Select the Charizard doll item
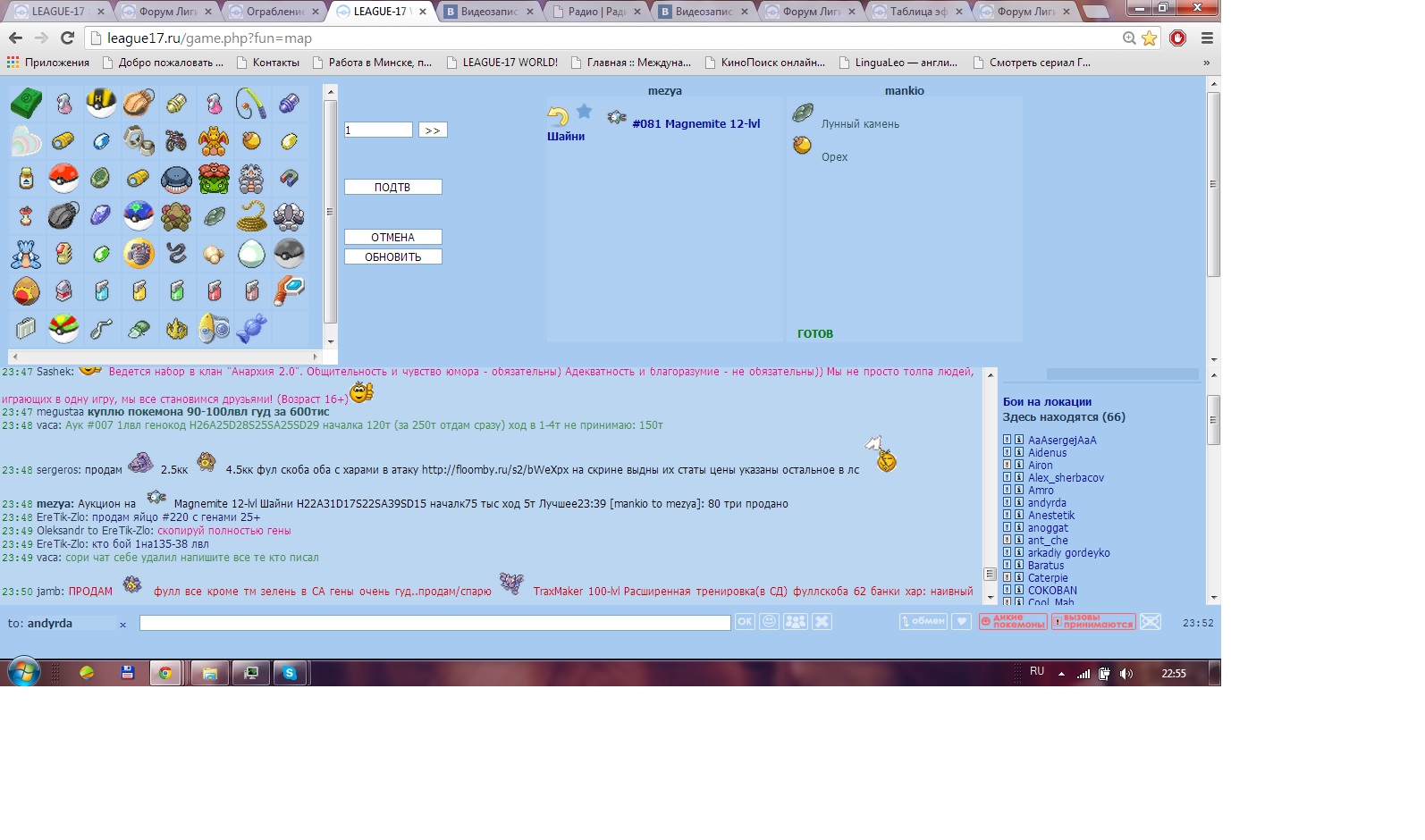The height and width of the screenshot is (840, 1425). click(x=214, y=141)
